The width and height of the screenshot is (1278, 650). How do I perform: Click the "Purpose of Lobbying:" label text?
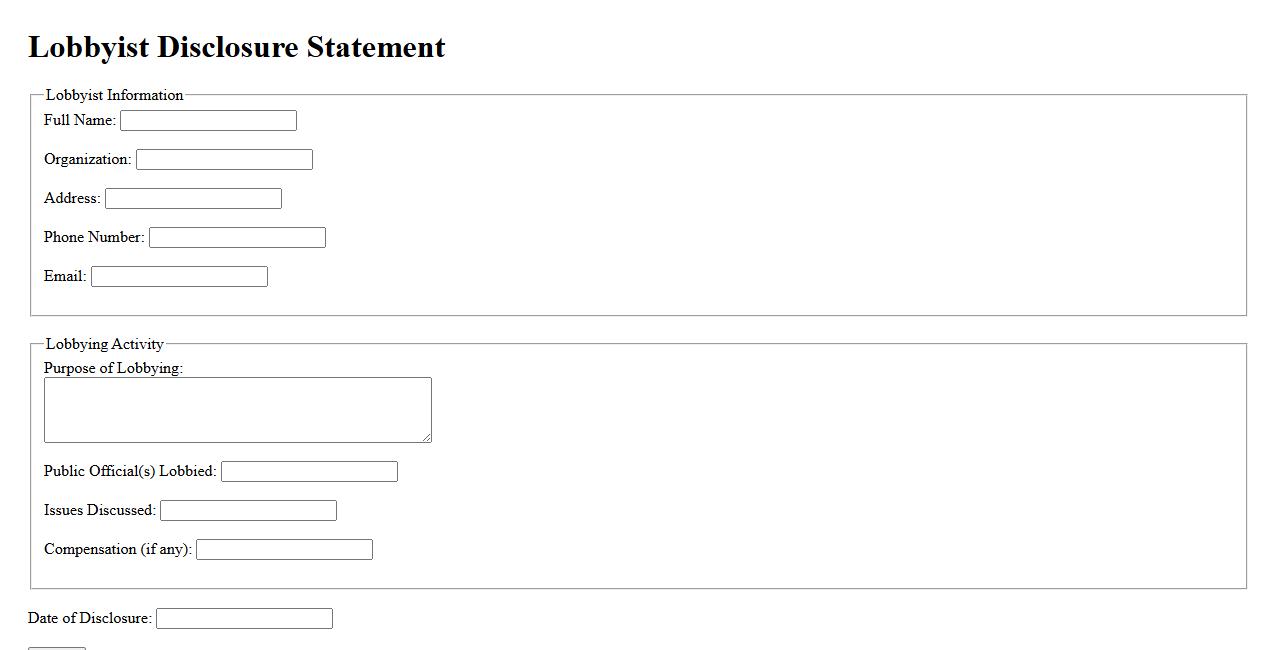point(113,368)
